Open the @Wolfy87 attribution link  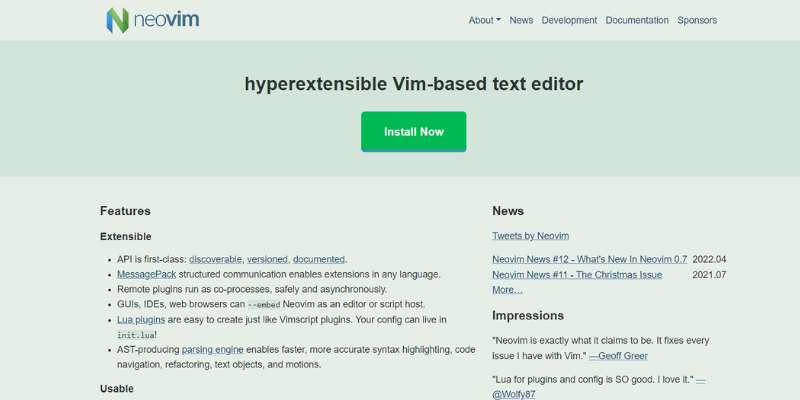coord(514,394)
